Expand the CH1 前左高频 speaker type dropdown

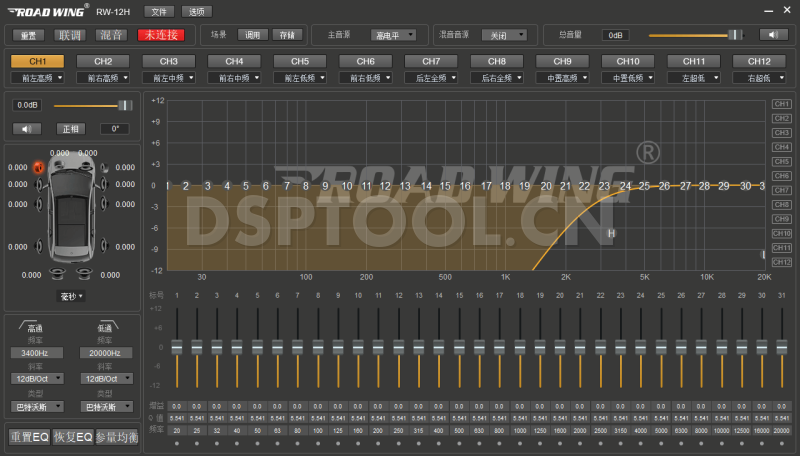[x=37, y=77]
